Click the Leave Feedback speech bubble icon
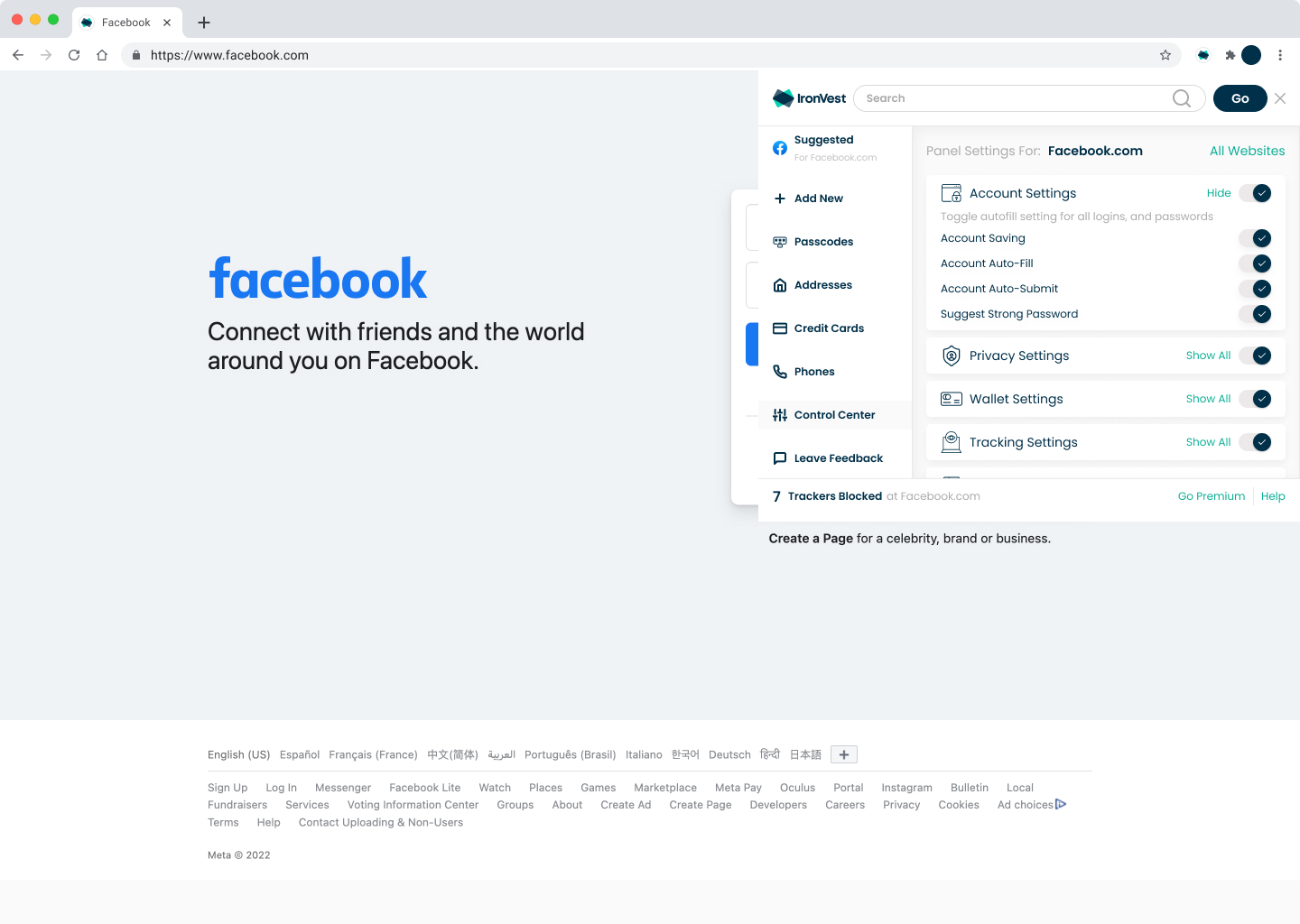The image size is (1300, 924). coord(780,458)
